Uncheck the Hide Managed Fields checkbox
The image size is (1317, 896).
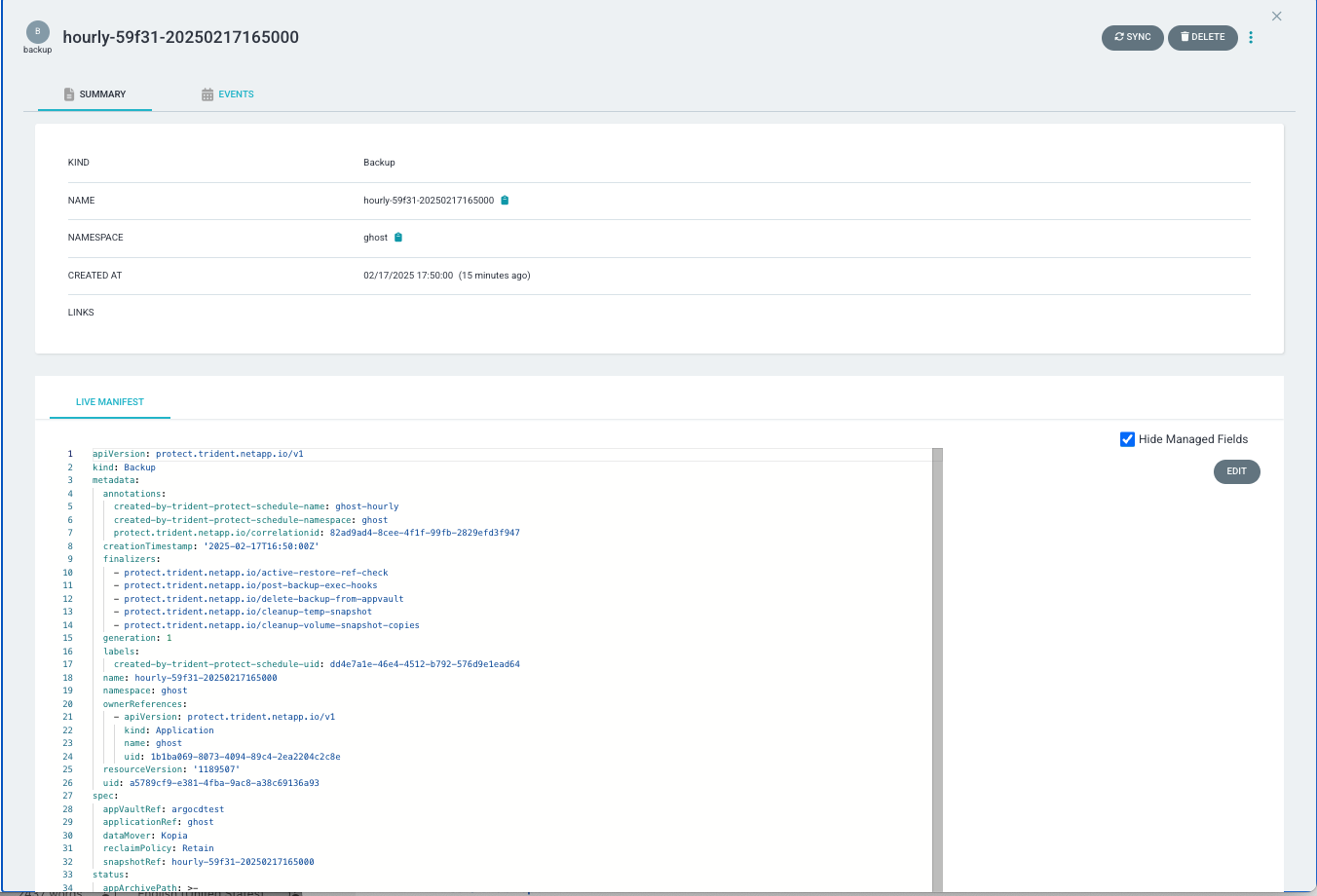pyautogui.click(x=1127, y=439)
